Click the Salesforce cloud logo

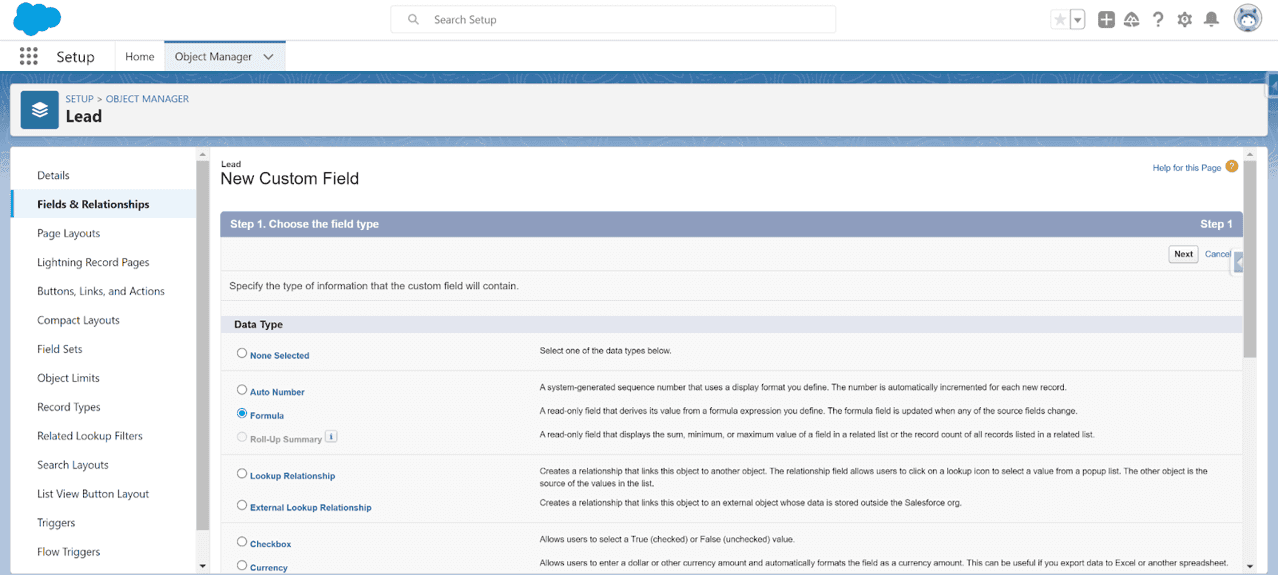37,19
